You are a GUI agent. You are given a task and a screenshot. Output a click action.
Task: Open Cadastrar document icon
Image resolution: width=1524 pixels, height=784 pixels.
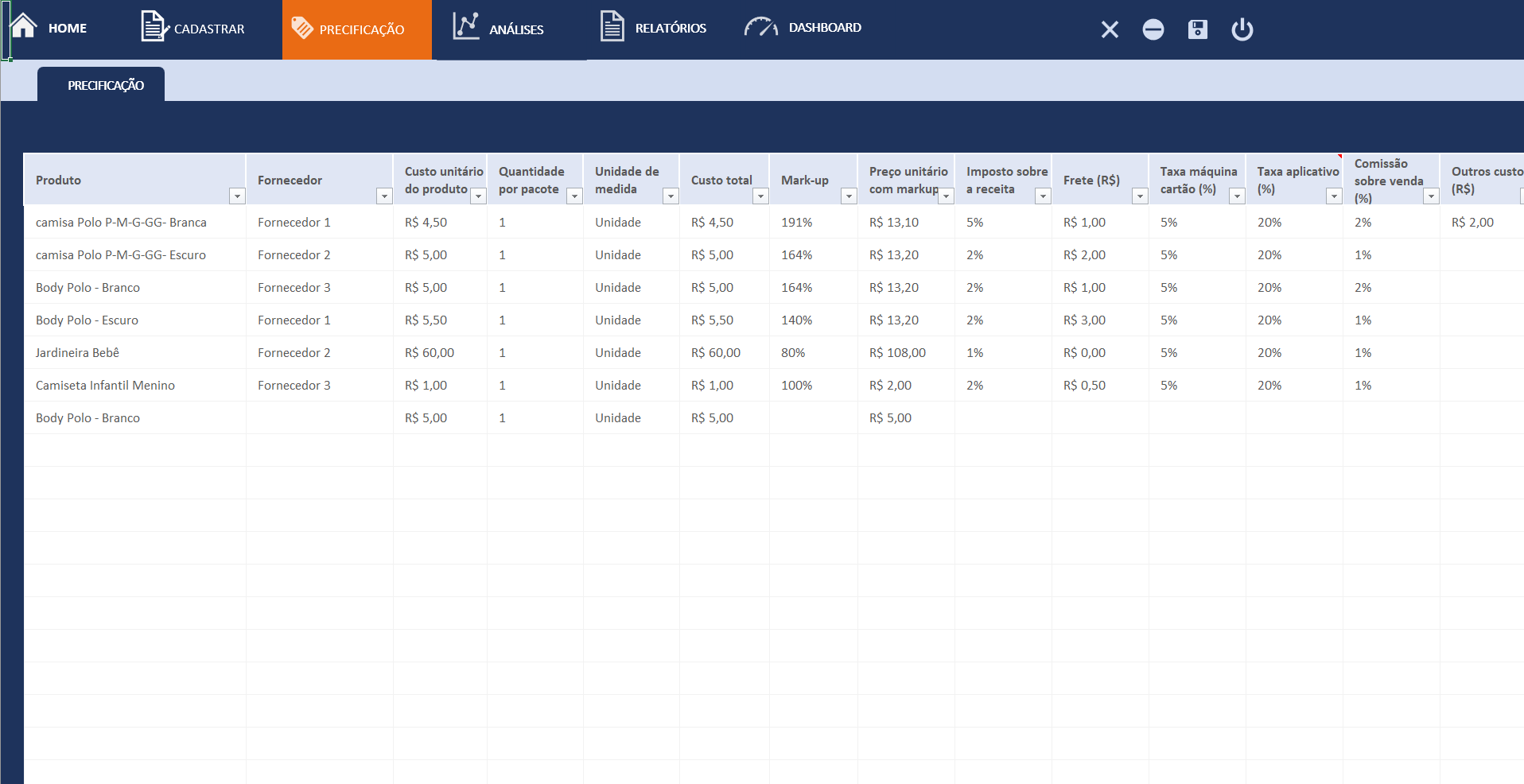tap(154, 27)
